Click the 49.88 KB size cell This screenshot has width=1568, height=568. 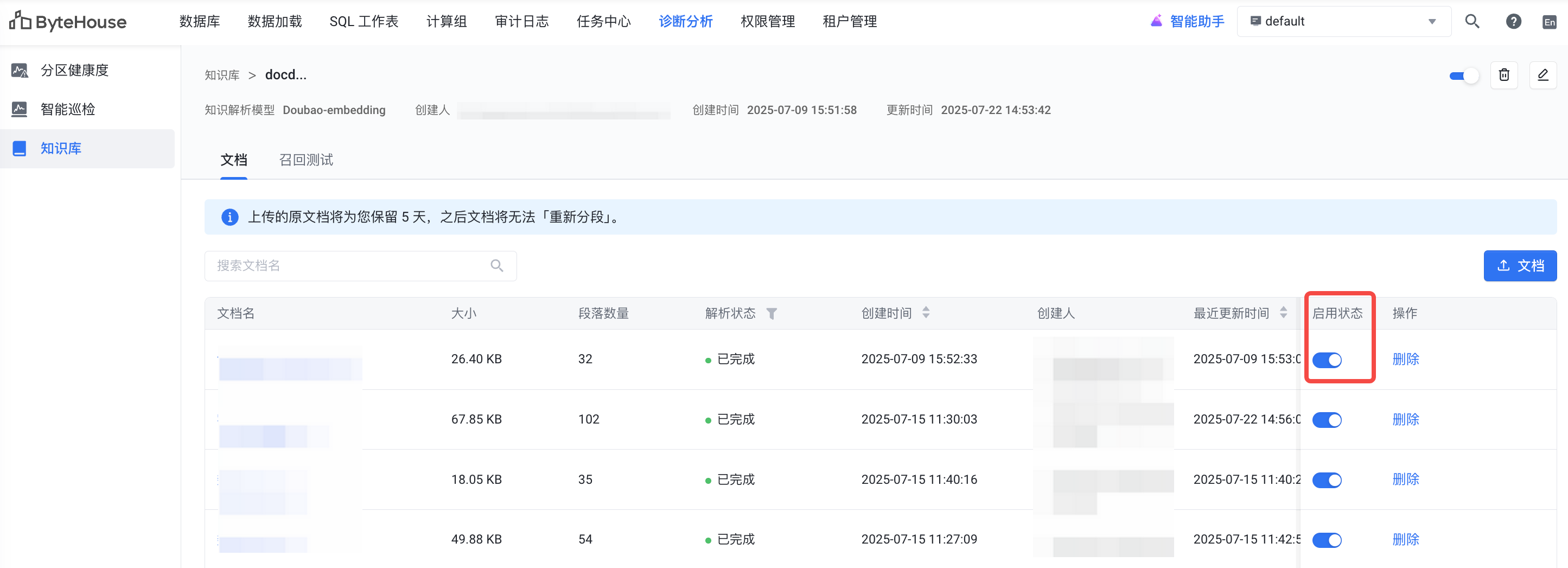[476, 539]
